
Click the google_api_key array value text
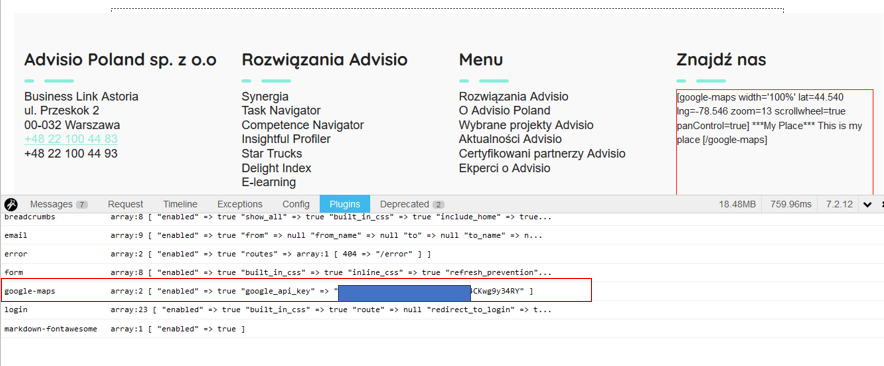pos(322,291)
